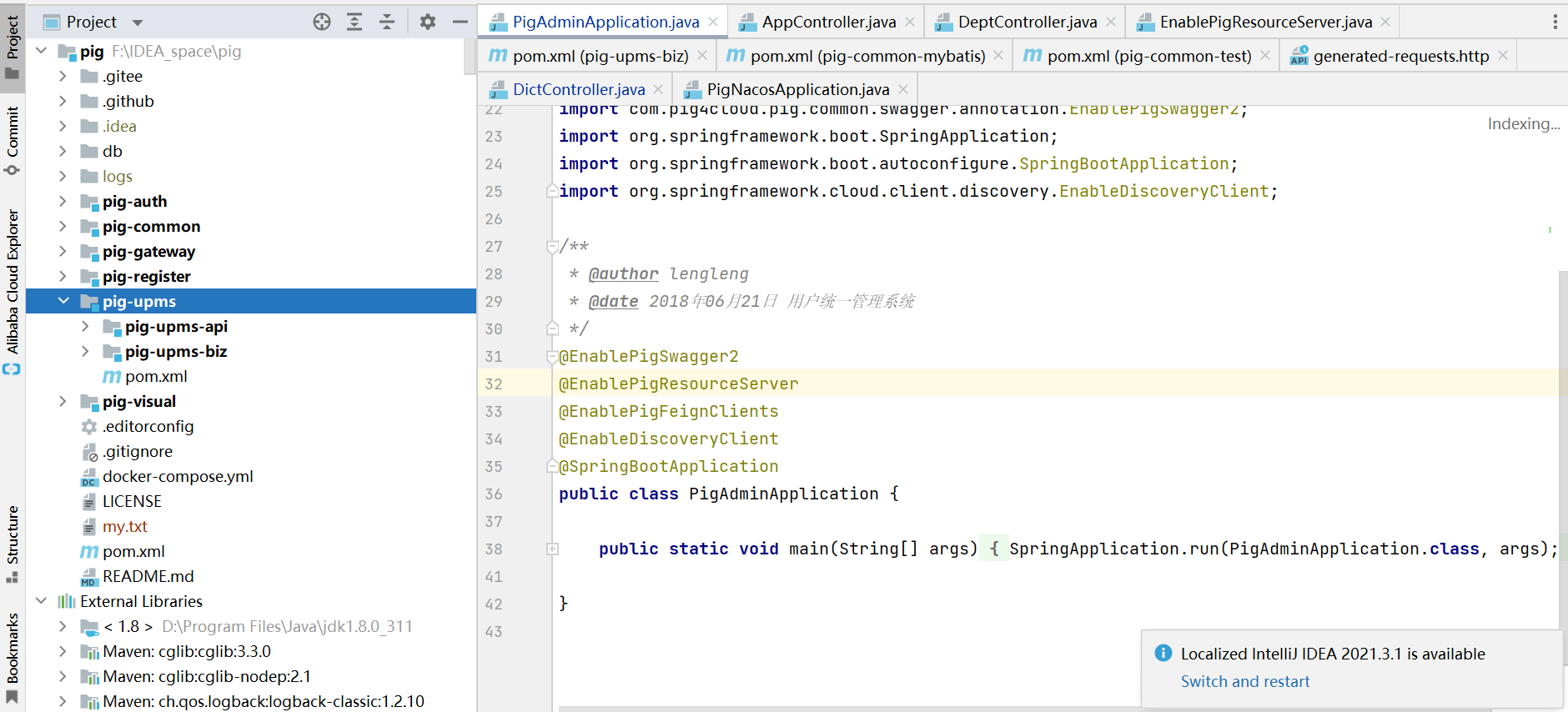Click Switch and restart link
This screenshot has width=1568, height=712.
click(1245, 681)
